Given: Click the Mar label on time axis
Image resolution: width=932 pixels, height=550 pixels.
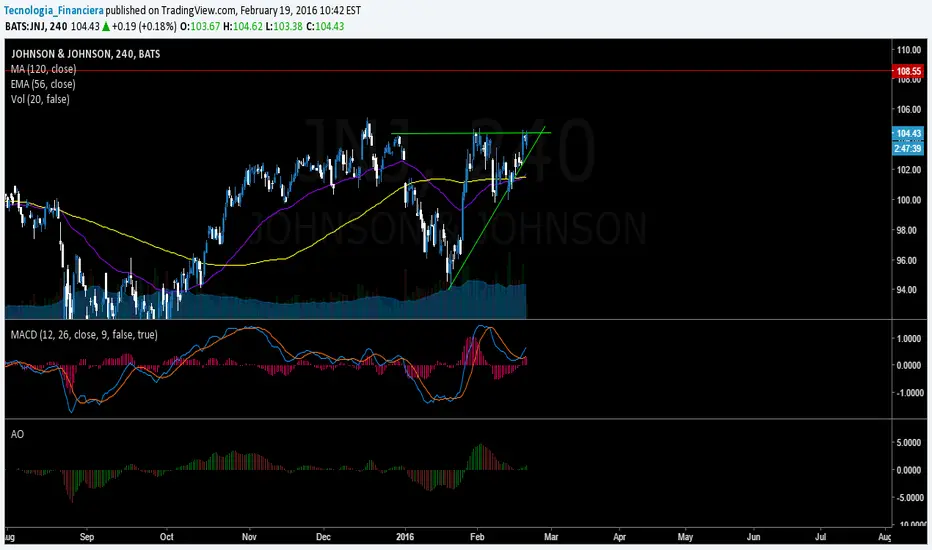Looking at the screenshot, I should 551,537.
